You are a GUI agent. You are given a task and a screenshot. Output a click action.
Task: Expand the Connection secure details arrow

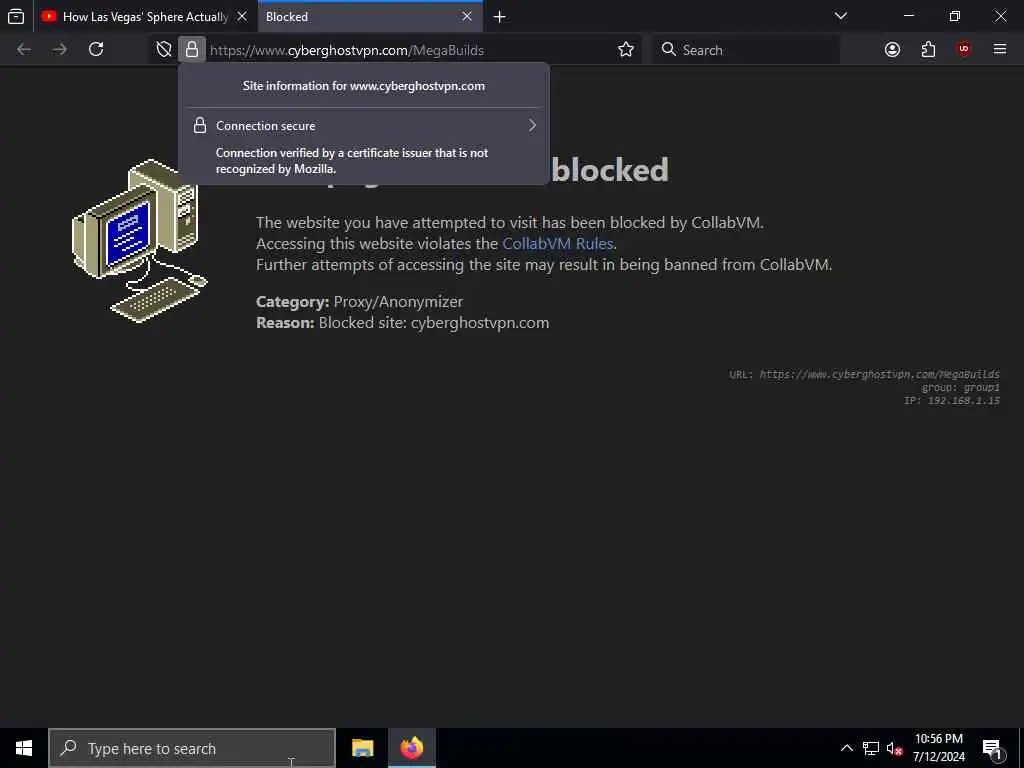click(532, 125)
